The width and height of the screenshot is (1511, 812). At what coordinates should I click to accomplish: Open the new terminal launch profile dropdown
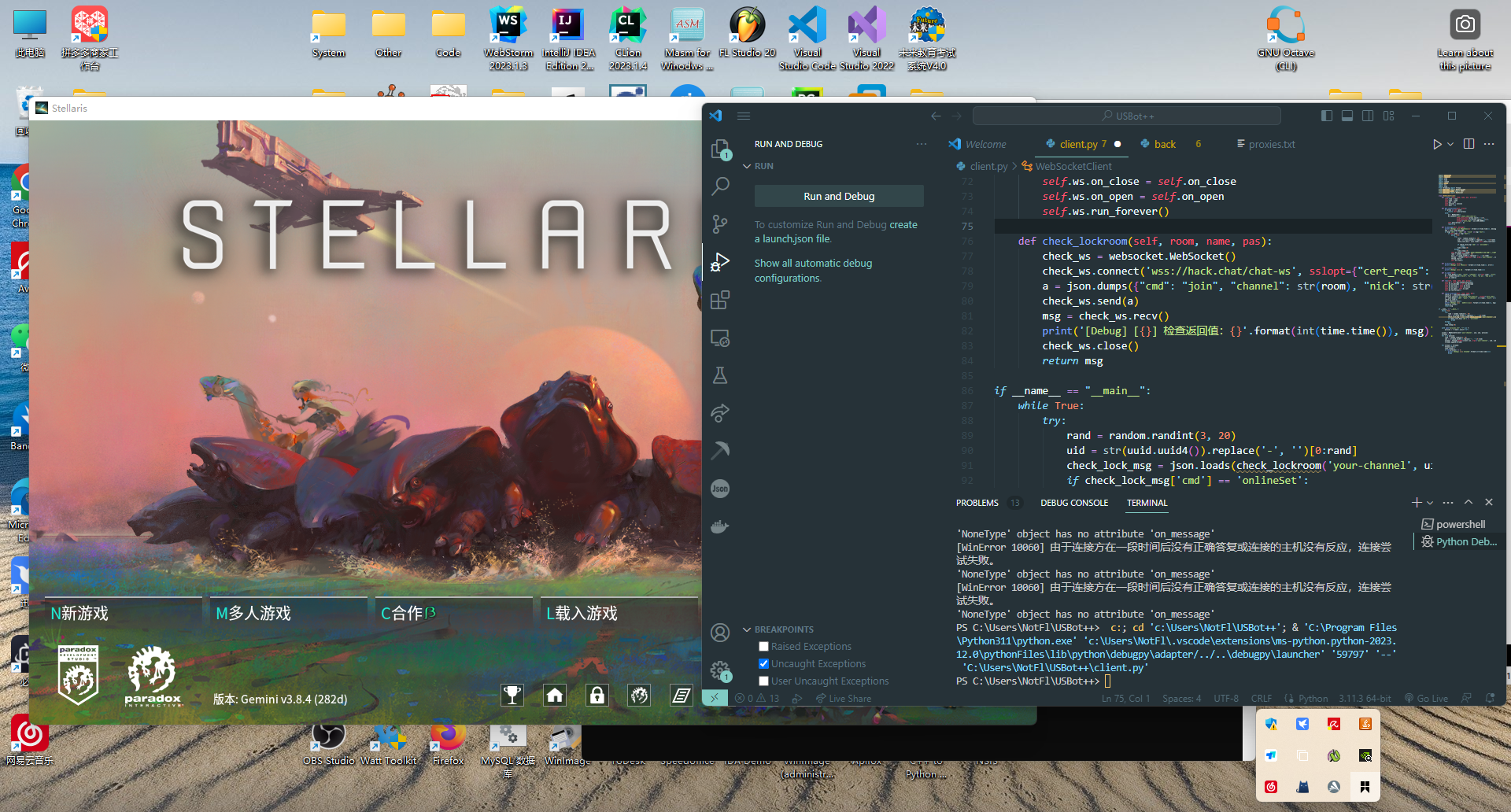tap(1429, 503)
